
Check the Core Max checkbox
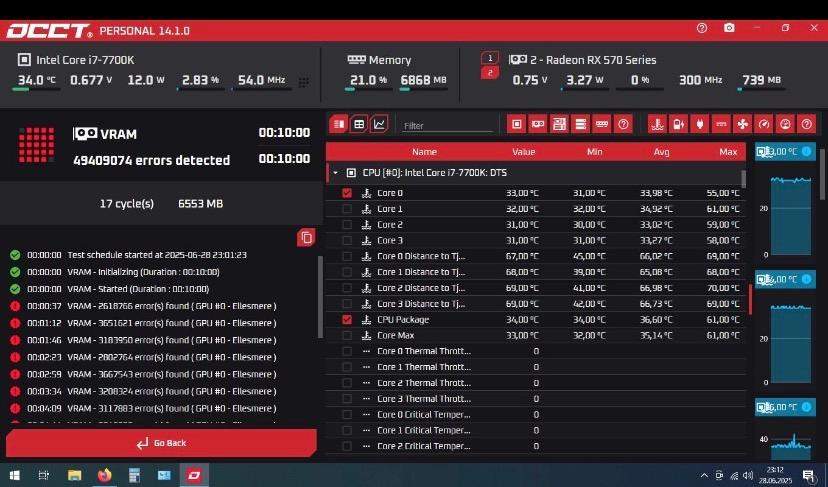(x=346, y=335)
